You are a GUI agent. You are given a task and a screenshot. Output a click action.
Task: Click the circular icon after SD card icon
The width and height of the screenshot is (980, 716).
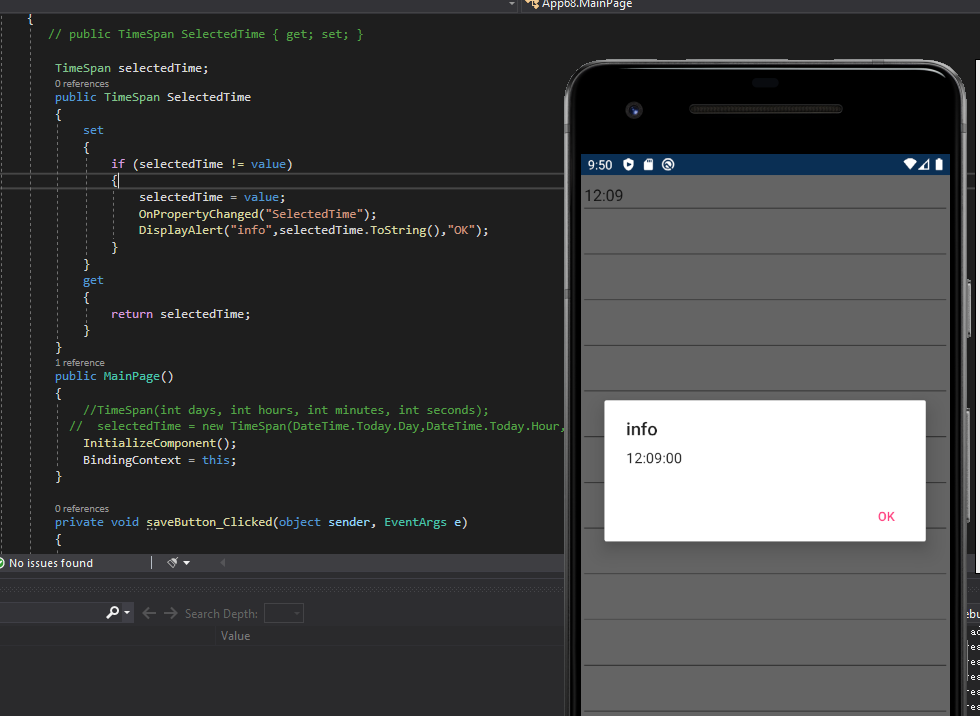668,165
